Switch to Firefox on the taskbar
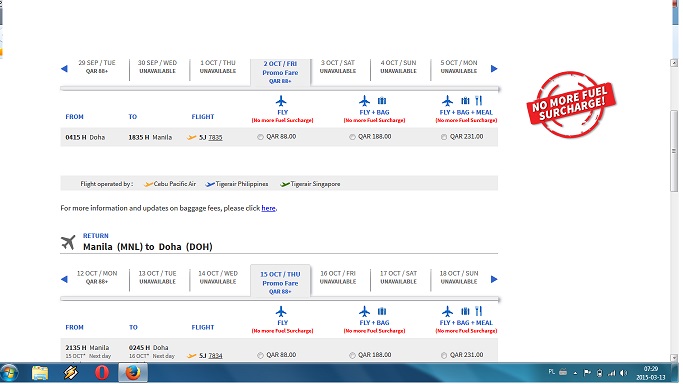This screenshot has width=683, height=384. coord(133,373)
